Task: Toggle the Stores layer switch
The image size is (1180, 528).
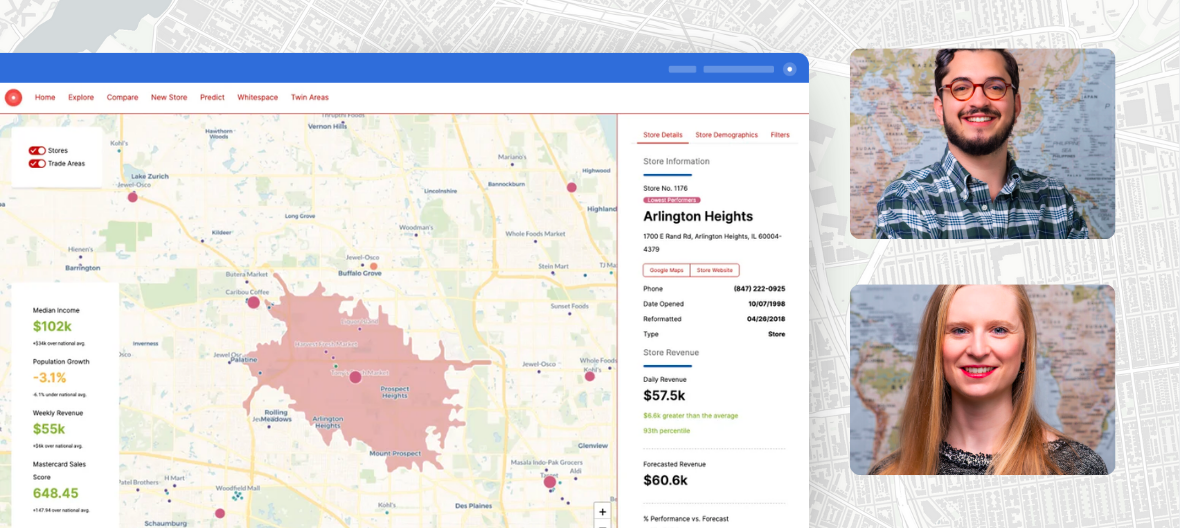Action: point(37,150)
